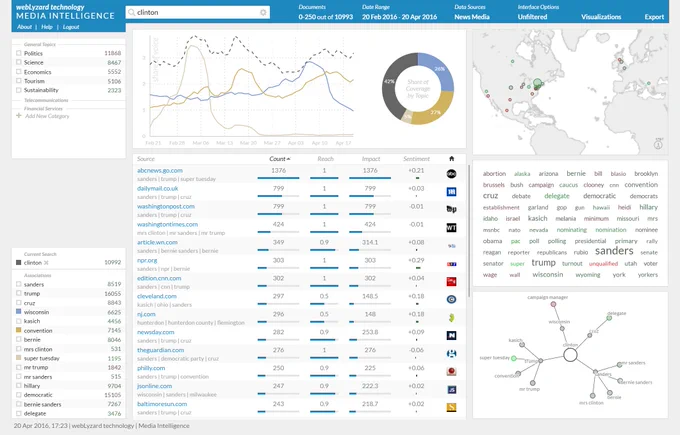Uncheck the super tuesday association checkbox

click(x=19, y=358)
